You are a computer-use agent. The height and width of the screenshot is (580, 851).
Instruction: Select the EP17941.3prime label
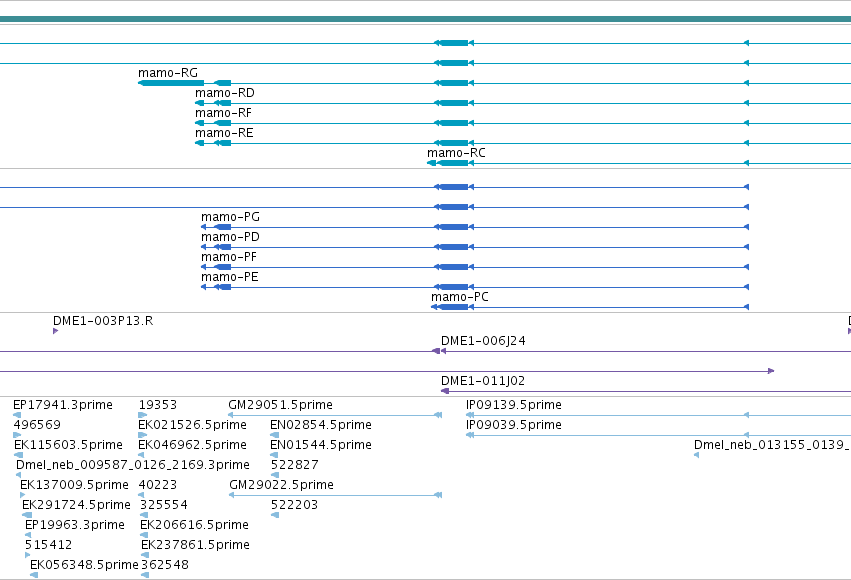(63, 405)
